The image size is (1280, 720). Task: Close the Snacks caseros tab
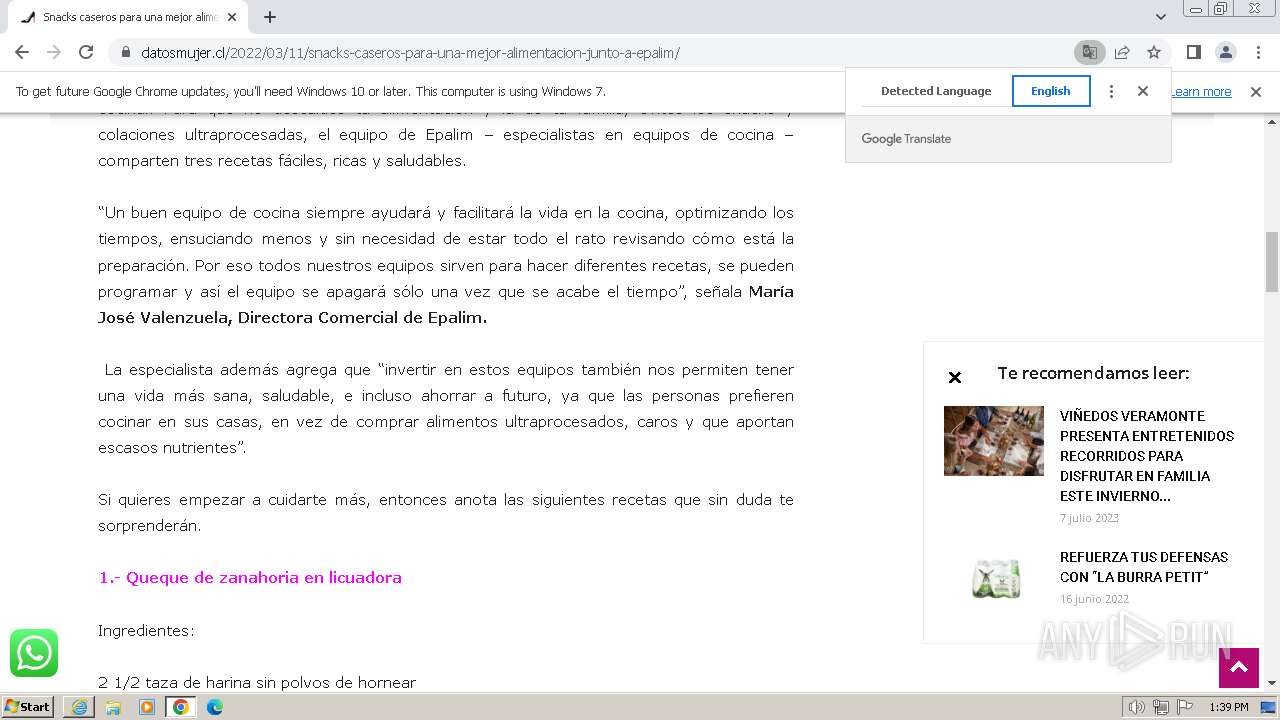(x=232, y=17)
